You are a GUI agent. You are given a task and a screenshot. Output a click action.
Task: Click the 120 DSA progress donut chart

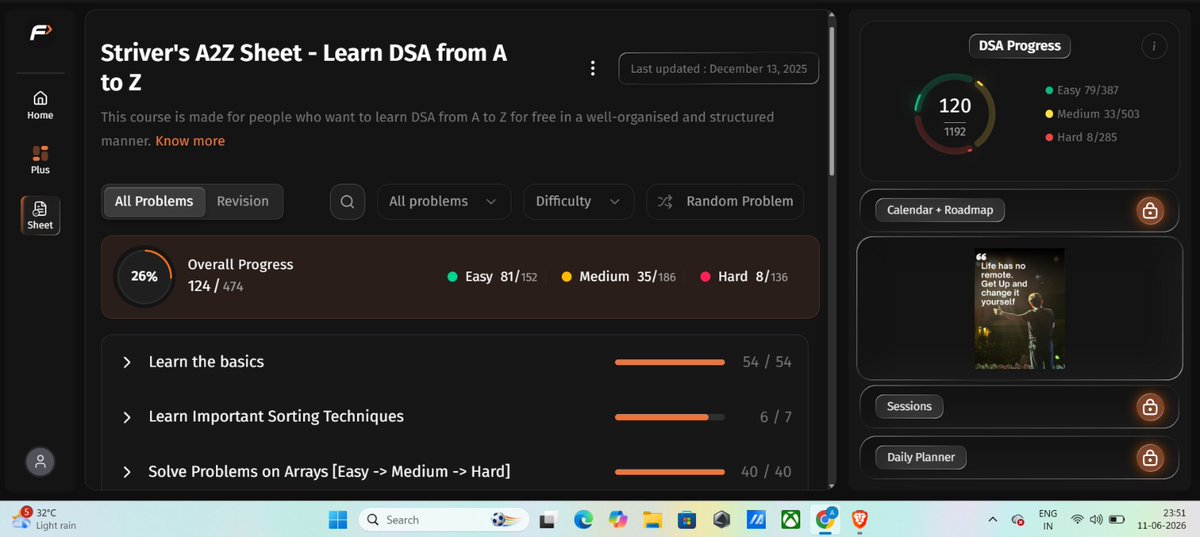point(955,113)
